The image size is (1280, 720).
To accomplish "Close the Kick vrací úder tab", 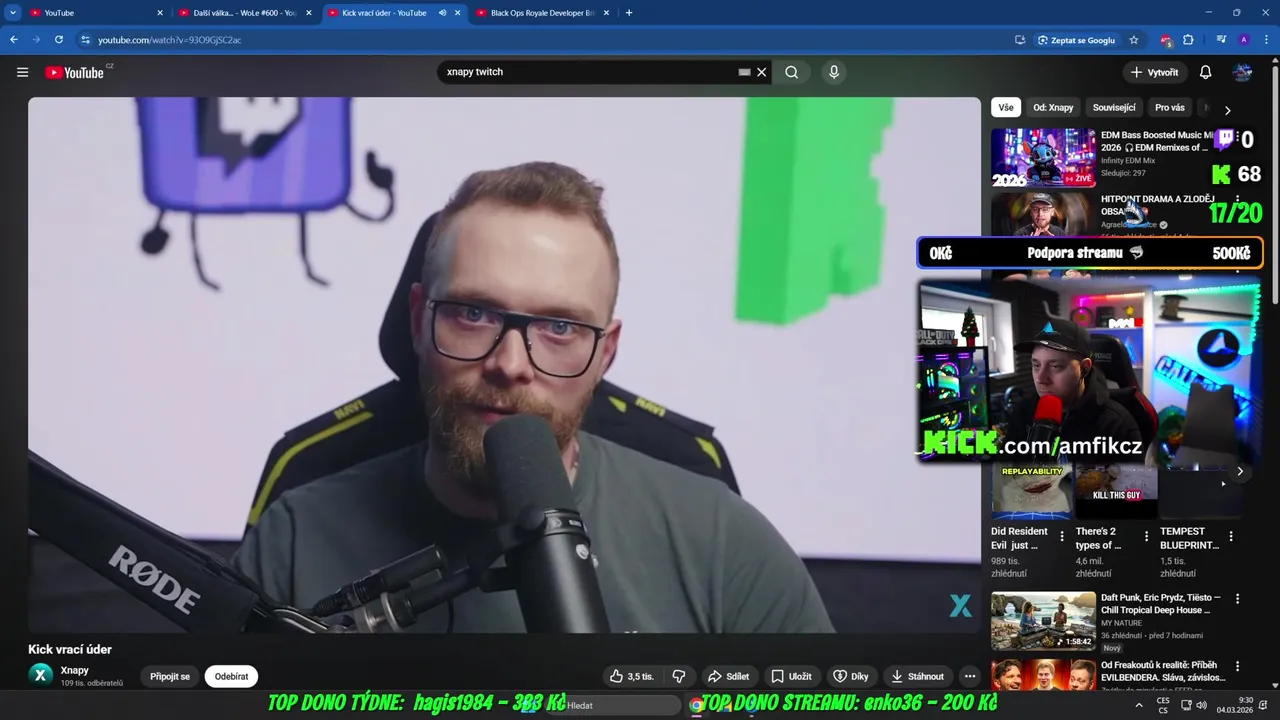I will pos(458,13).
